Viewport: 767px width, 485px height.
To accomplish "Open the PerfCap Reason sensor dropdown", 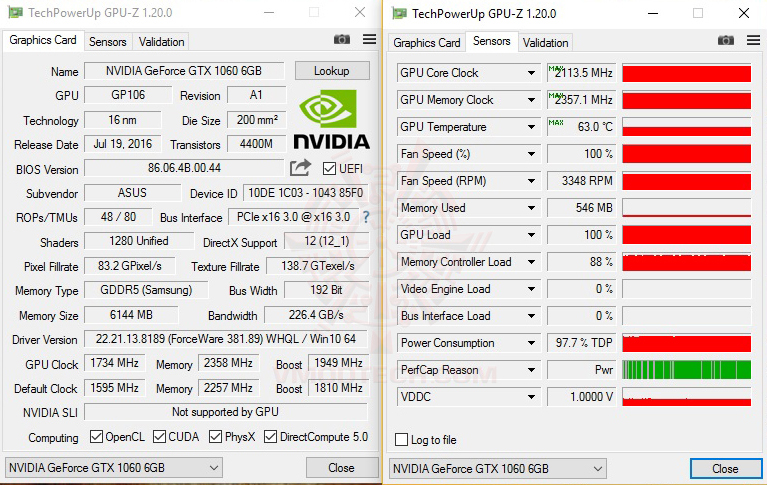I will point(531,370).
